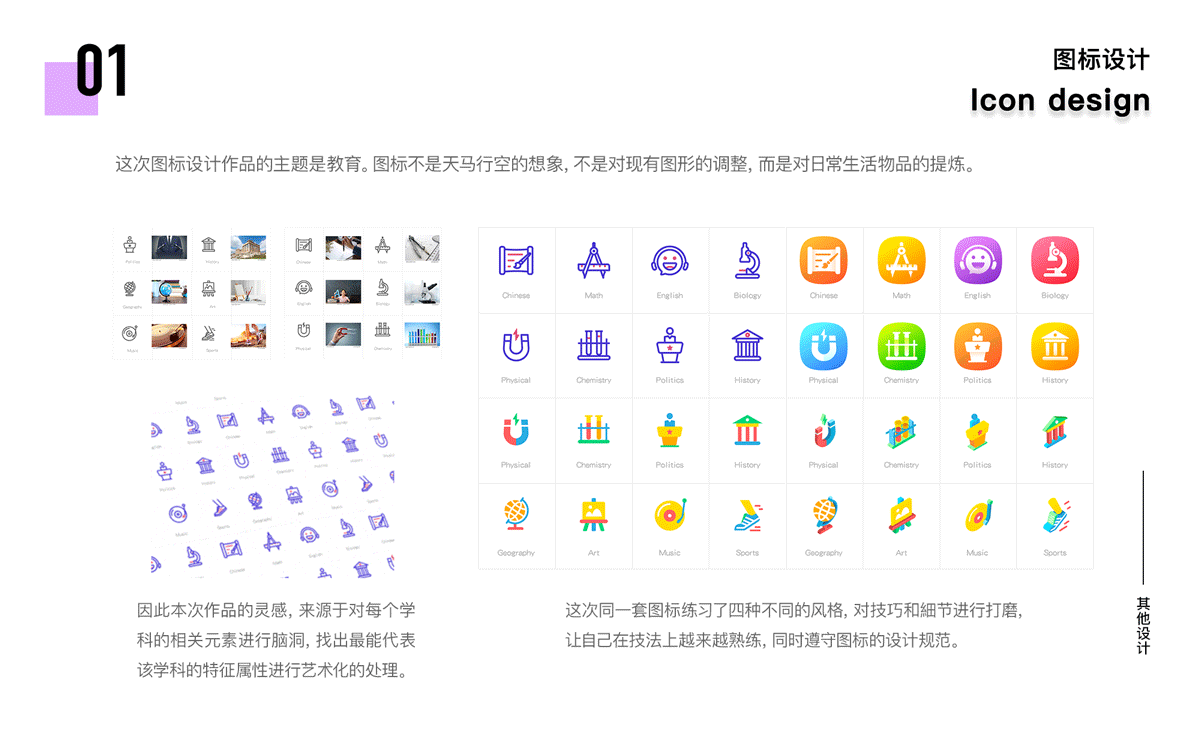This screenshot has width=1200, height=750.
Task: Select the flat colored Physical magnet icon
Action: click(516, 430)
